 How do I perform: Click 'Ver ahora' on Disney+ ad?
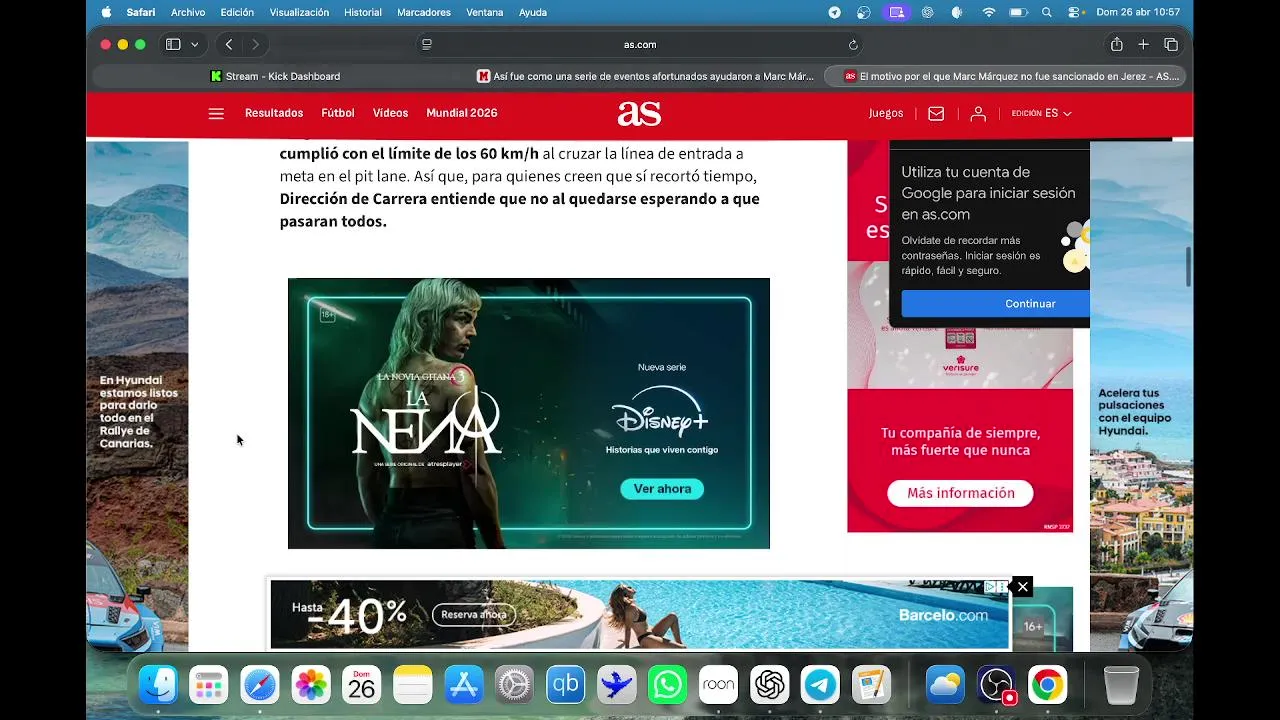point(662,489)
